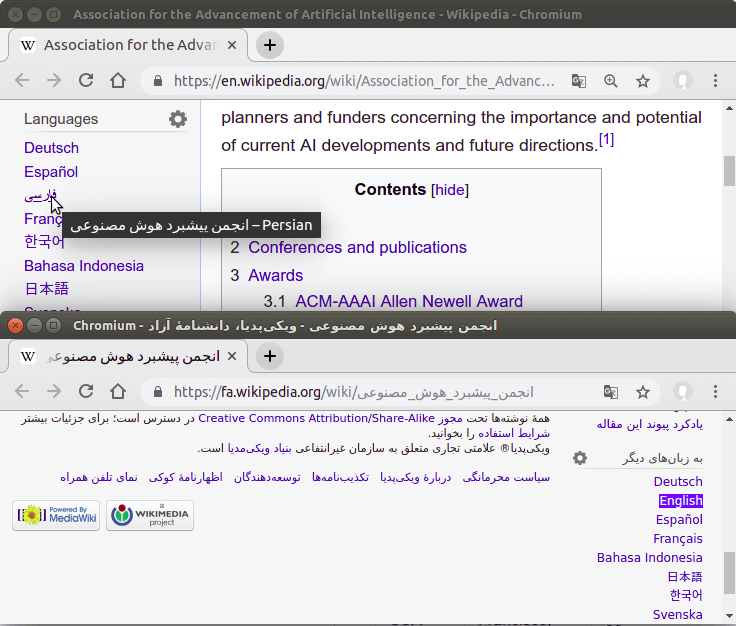Bookmark the English Wikipedia page with star
Screen dimensions: 736x626
[x=643, y=81]
